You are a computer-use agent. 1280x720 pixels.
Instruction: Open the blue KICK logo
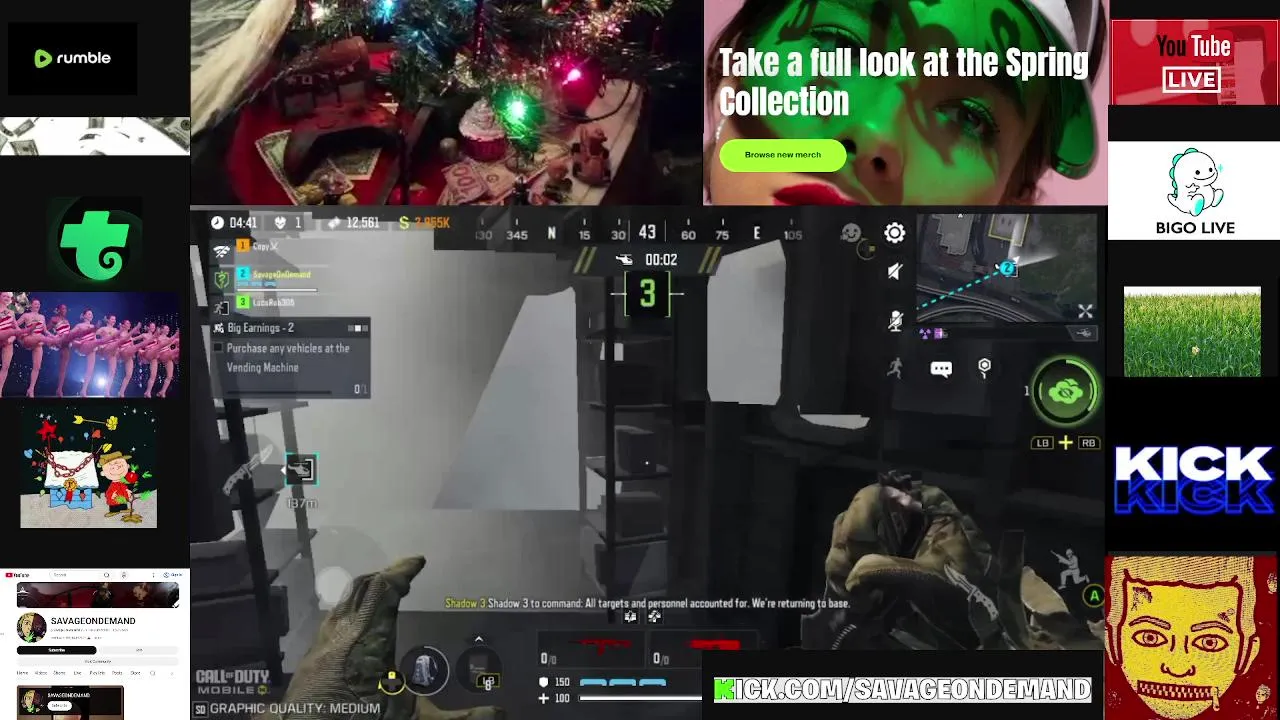click(1194, 479)
